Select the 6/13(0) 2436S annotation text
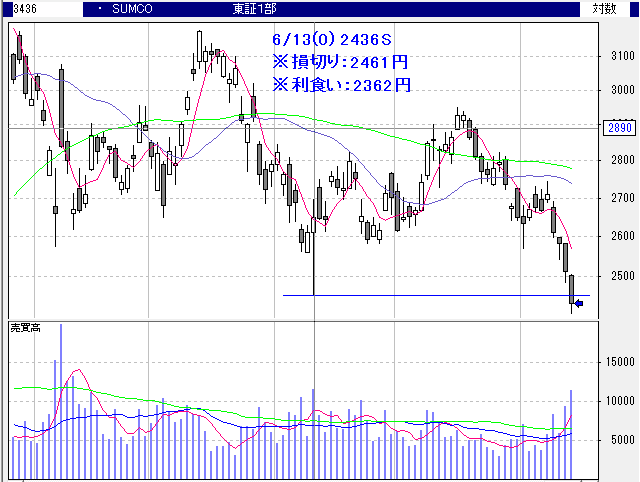640x482 pixels. tap(331, 39)
